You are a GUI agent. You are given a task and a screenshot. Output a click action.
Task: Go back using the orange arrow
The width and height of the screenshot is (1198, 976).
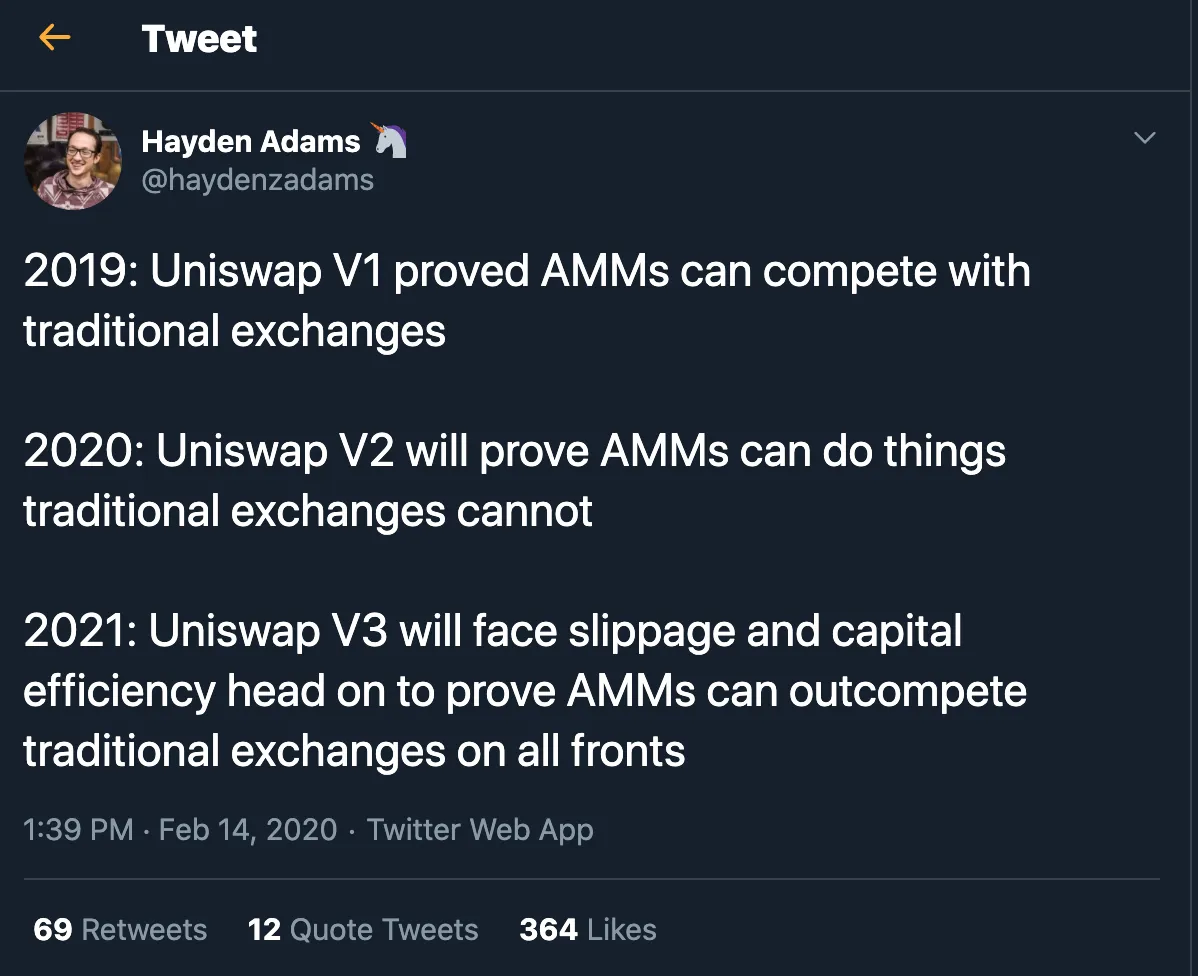54,37
